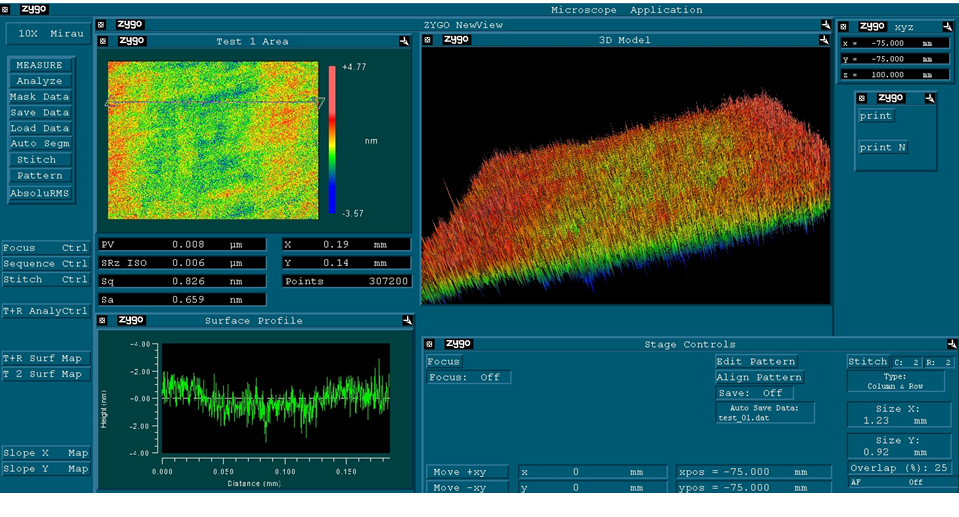The width and height of the screenshot is (959, 517).
Task: Open the Test 1 Area window menu box
Action: (x=103, y=41)
